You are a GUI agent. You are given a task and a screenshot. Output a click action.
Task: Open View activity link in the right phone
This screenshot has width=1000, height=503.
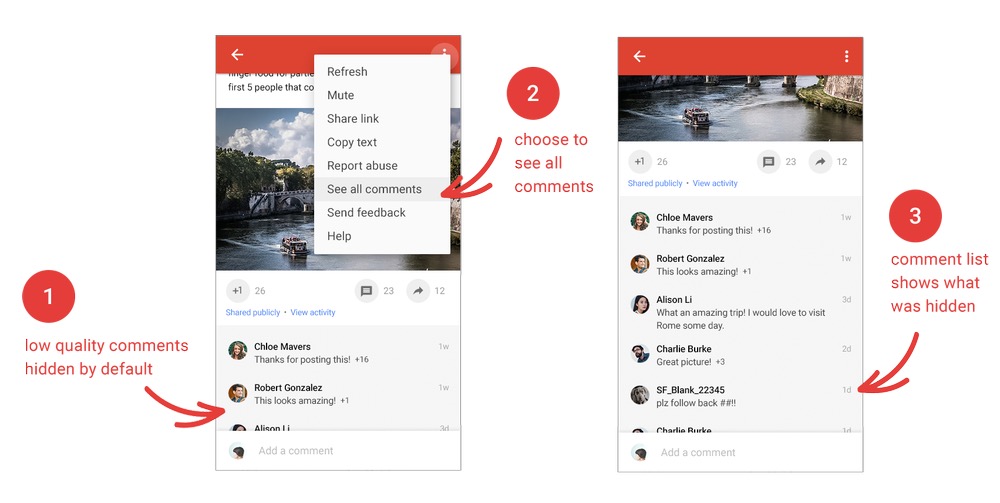tap(715, 184)
